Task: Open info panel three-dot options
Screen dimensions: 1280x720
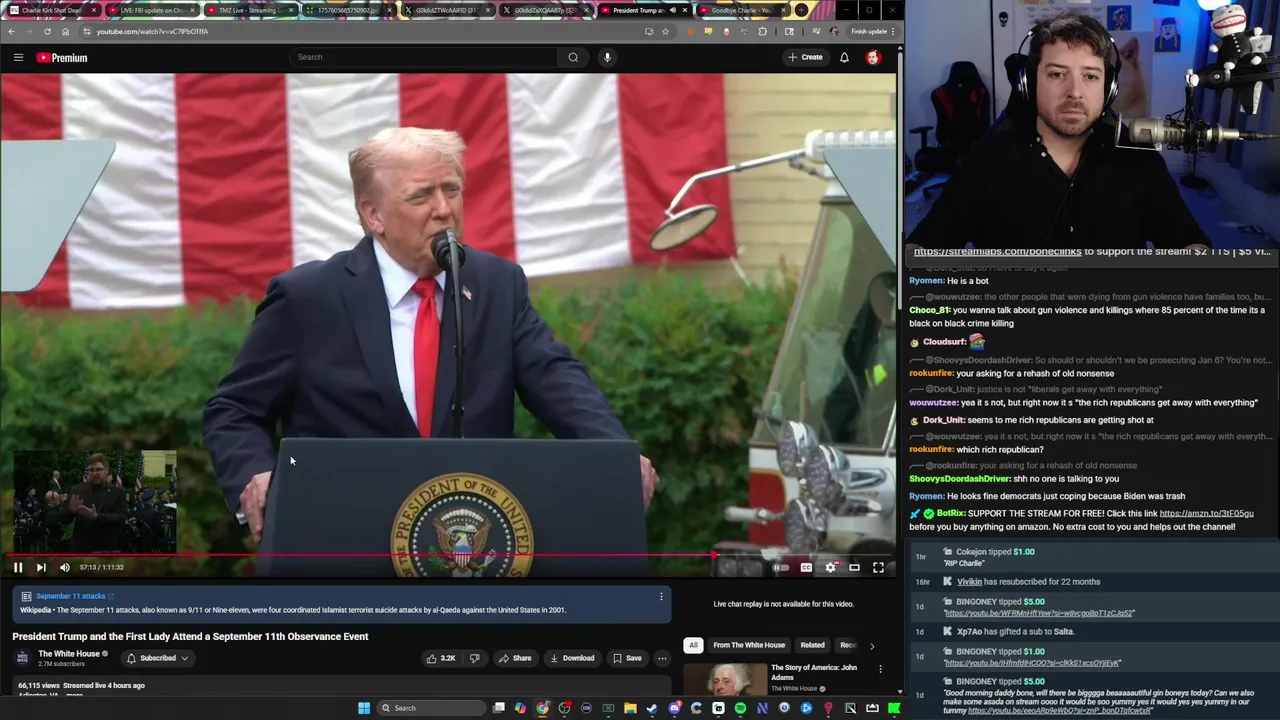Action: tap(661, 597)
